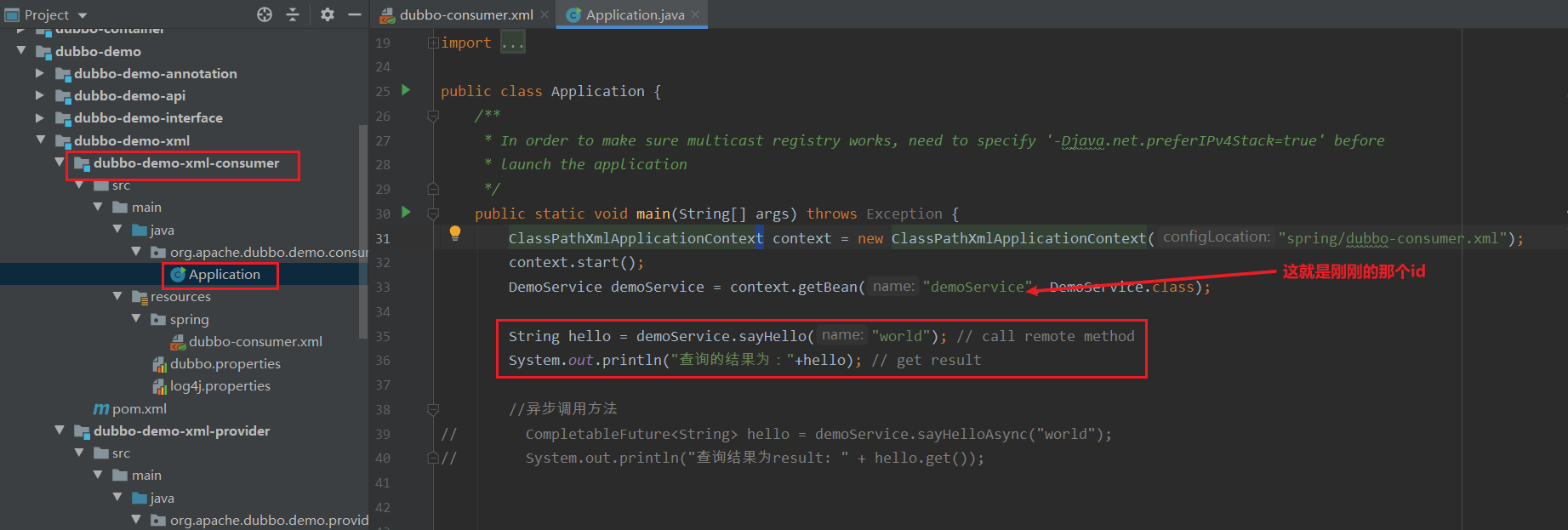Click the org.apache.dubbo.demo.consumer package icon
This screenshot has width=1568, height=530.
tap(158, 253)
